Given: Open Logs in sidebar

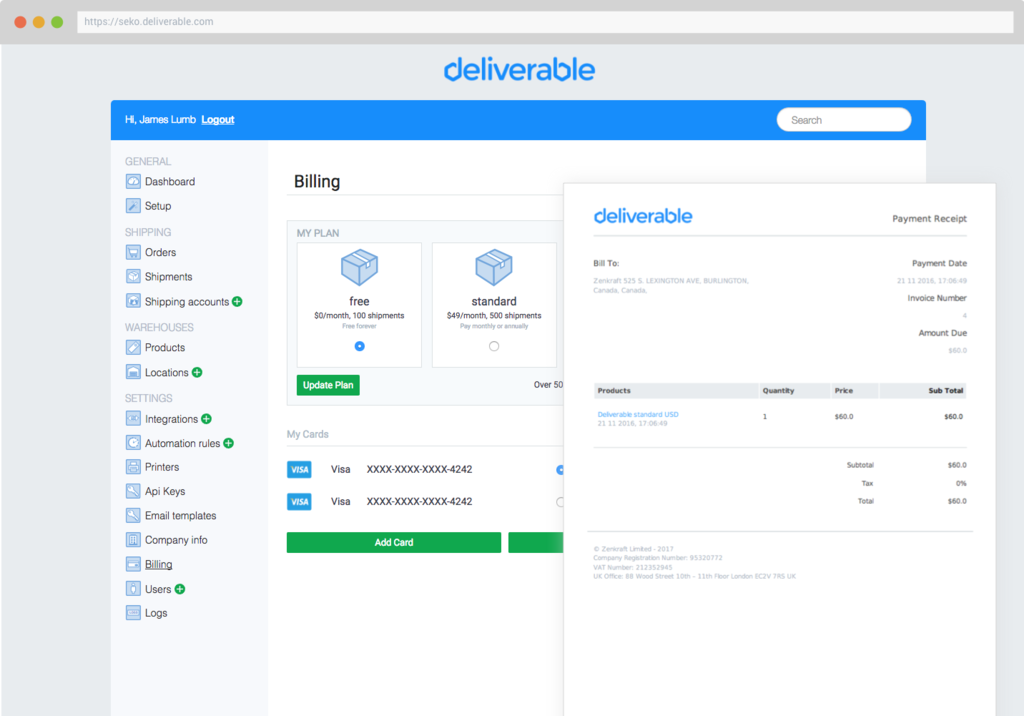Looking at the screenshot, I should point(156,613).
